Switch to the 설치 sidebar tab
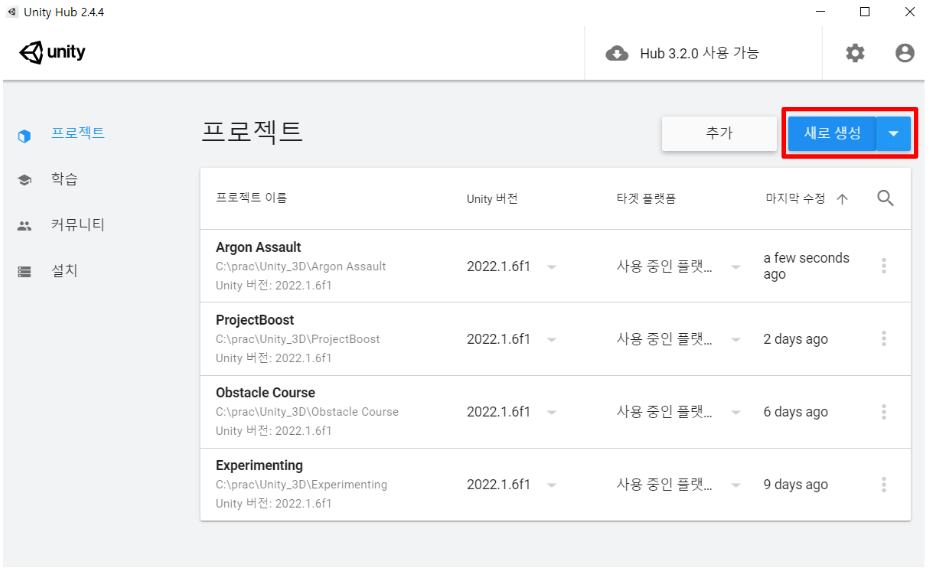Image resolution: width=931 pixels, height=570 pixels. (x=64, y=271)
